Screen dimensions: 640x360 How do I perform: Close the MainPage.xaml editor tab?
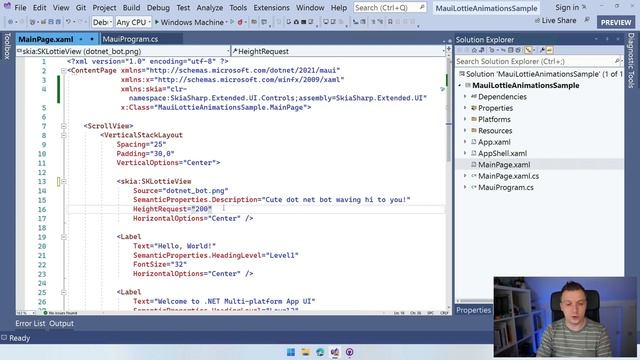pos(92,39)
